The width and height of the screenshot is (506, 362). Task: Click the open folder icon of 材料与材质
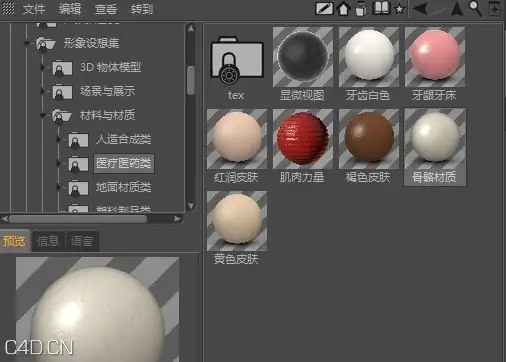pos(61,116)
